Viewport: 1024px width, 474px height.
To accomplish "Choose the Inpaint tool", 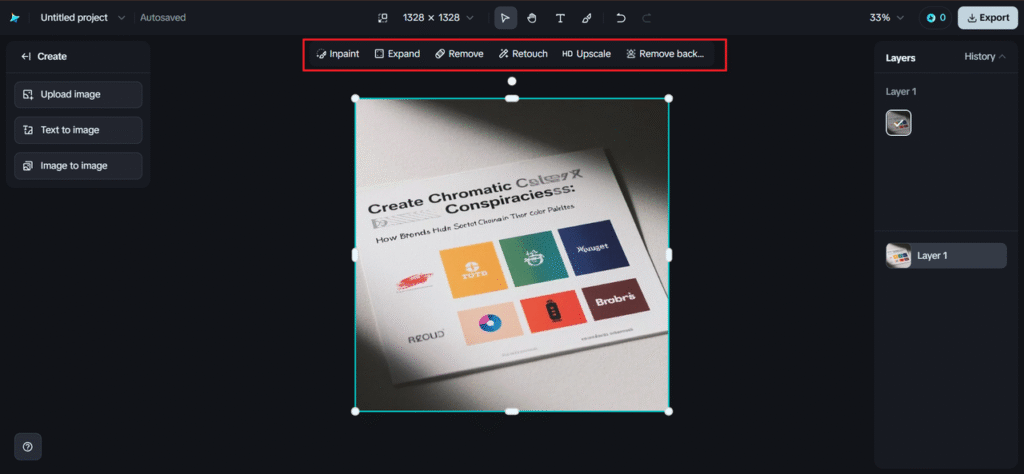I will coord(337,54).
